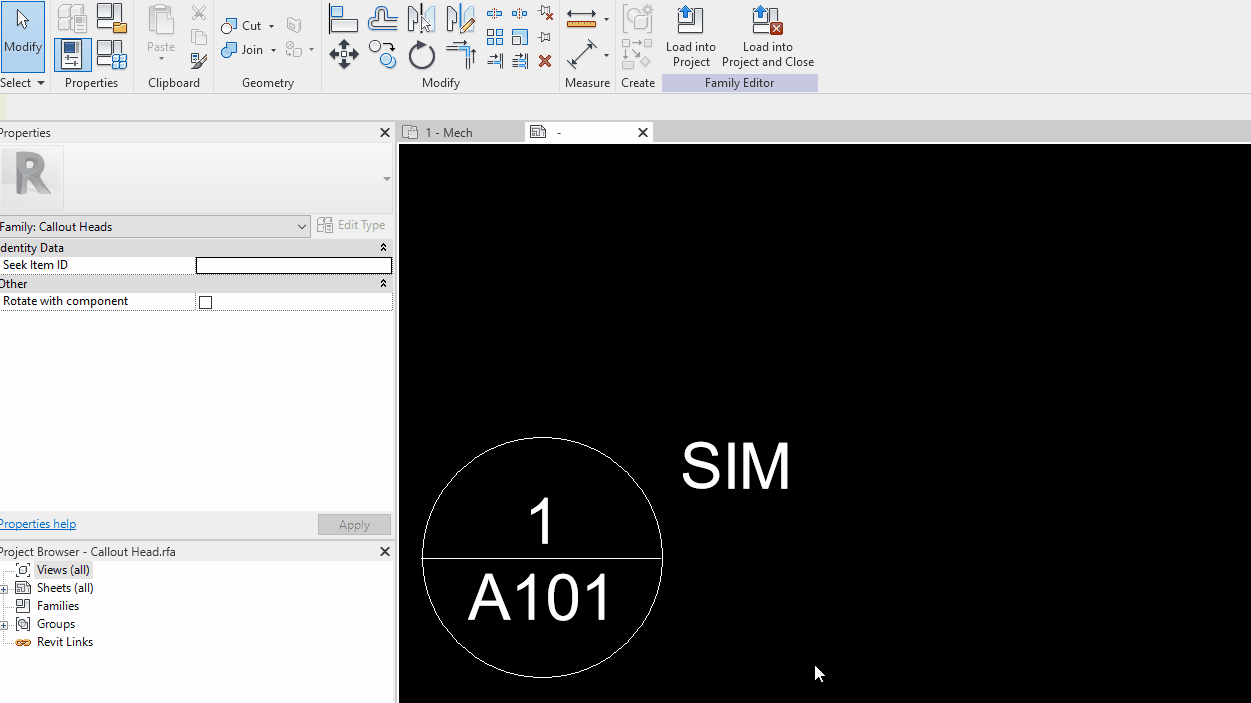Click inside the Seek Item ID field
Image resolution: width=1251 pixels, height=703 pixels.
[x=293, y=265]
